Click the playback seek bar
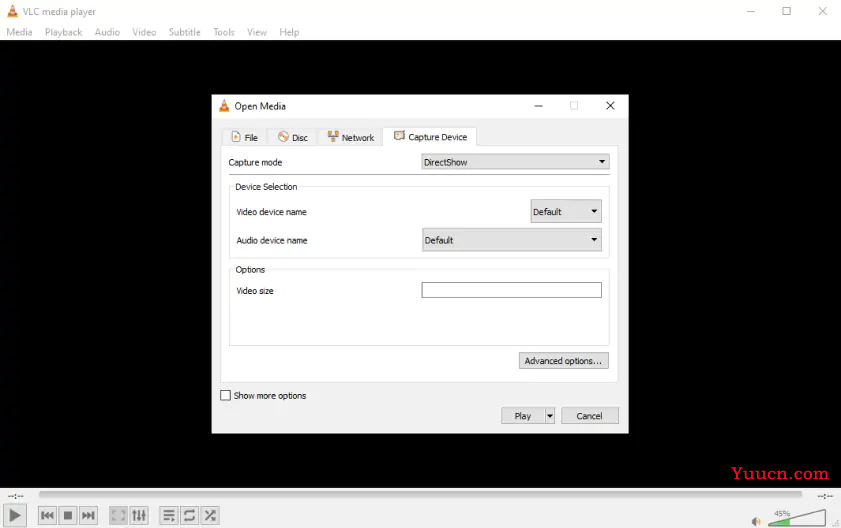841x528 pixels. [x=420, y=494]
